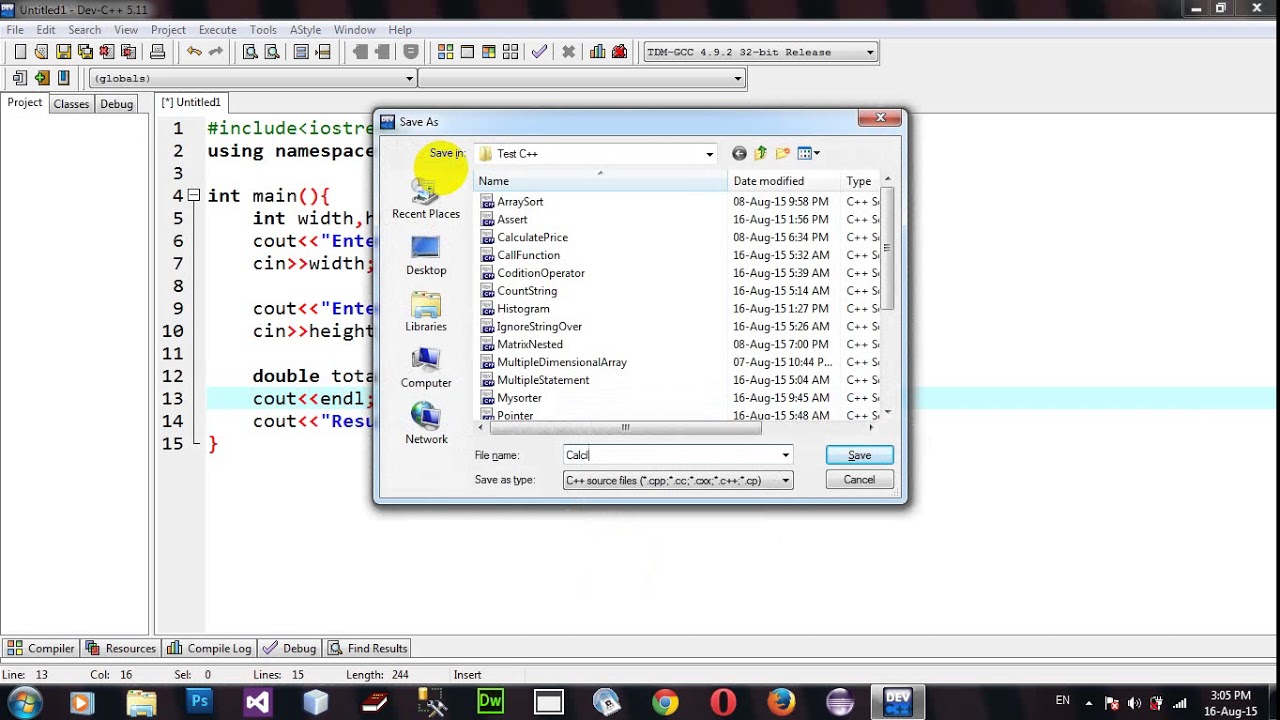Screen dimensions: 1280x720
Task: Click the Goto Line toolbar icon
Action: pyautogui.click(x=323, y=52)
